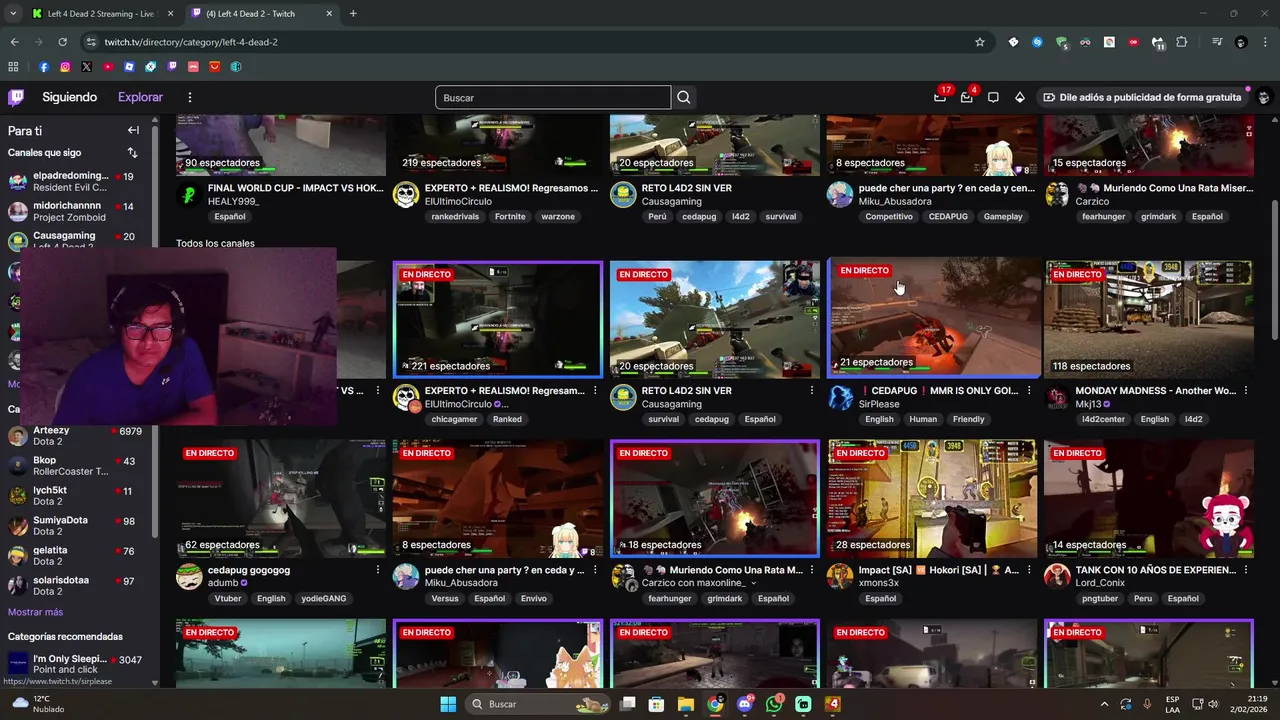Open browser apps grid icon

click(x=13, y=67)
